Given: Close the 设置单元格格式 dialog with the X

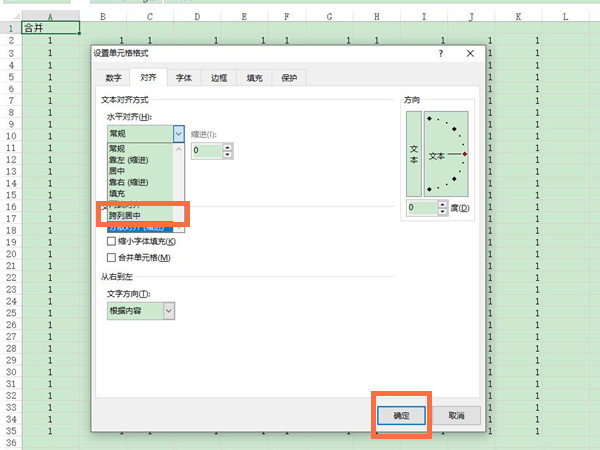Looking at the screenshot, I should 470,54.
